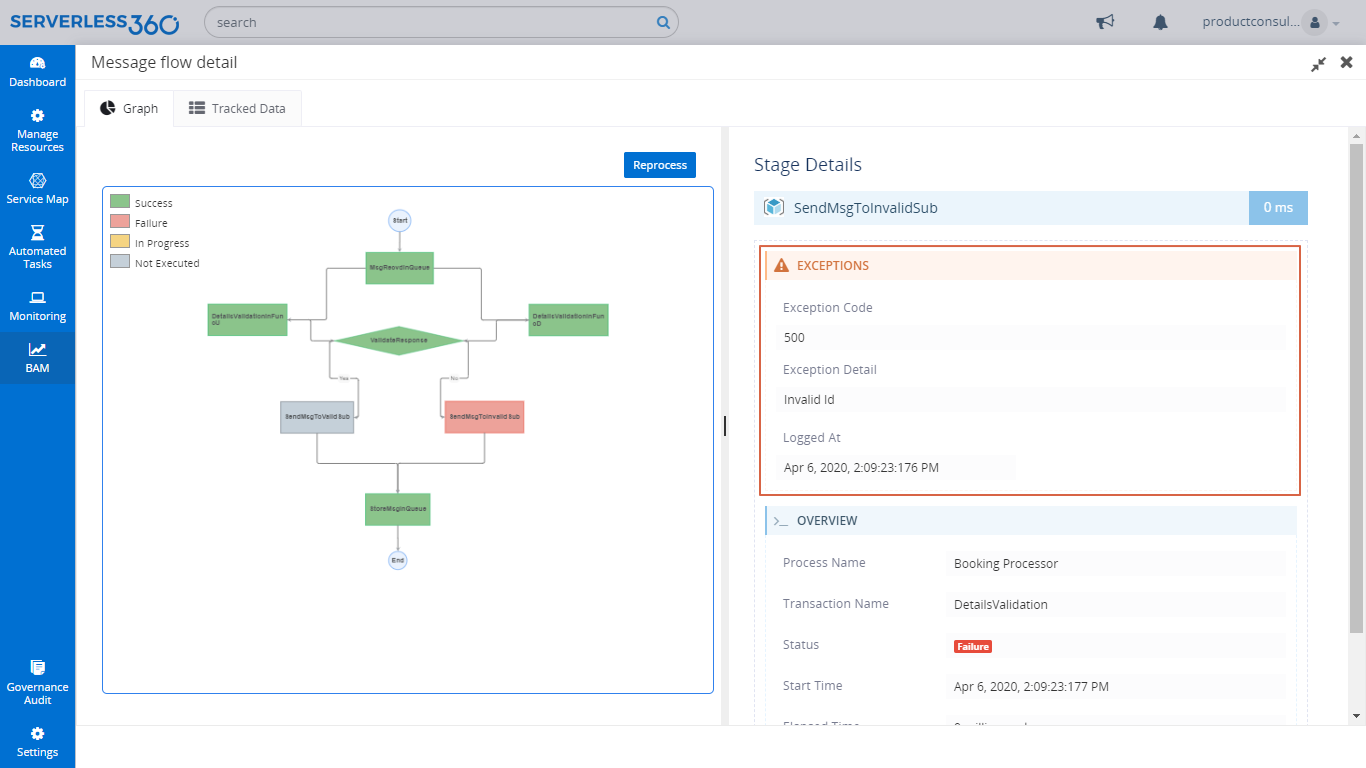This screenshot has width=1366, height=768.
Task: Switch to the Graph tab
Action: point(129,108)
